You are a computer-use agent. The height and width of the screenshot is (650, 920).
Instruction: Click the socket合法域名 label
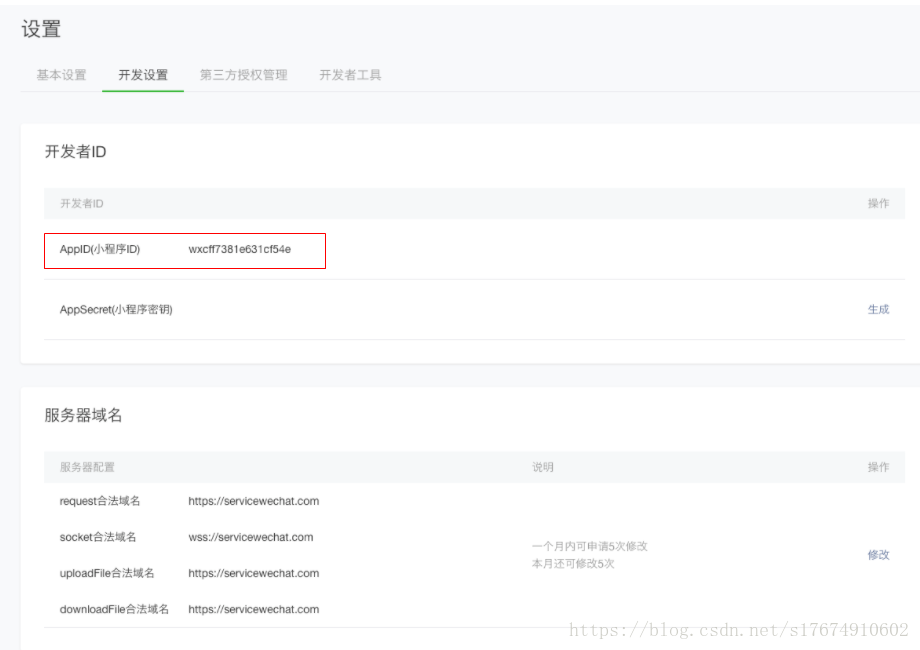(98, 537)
